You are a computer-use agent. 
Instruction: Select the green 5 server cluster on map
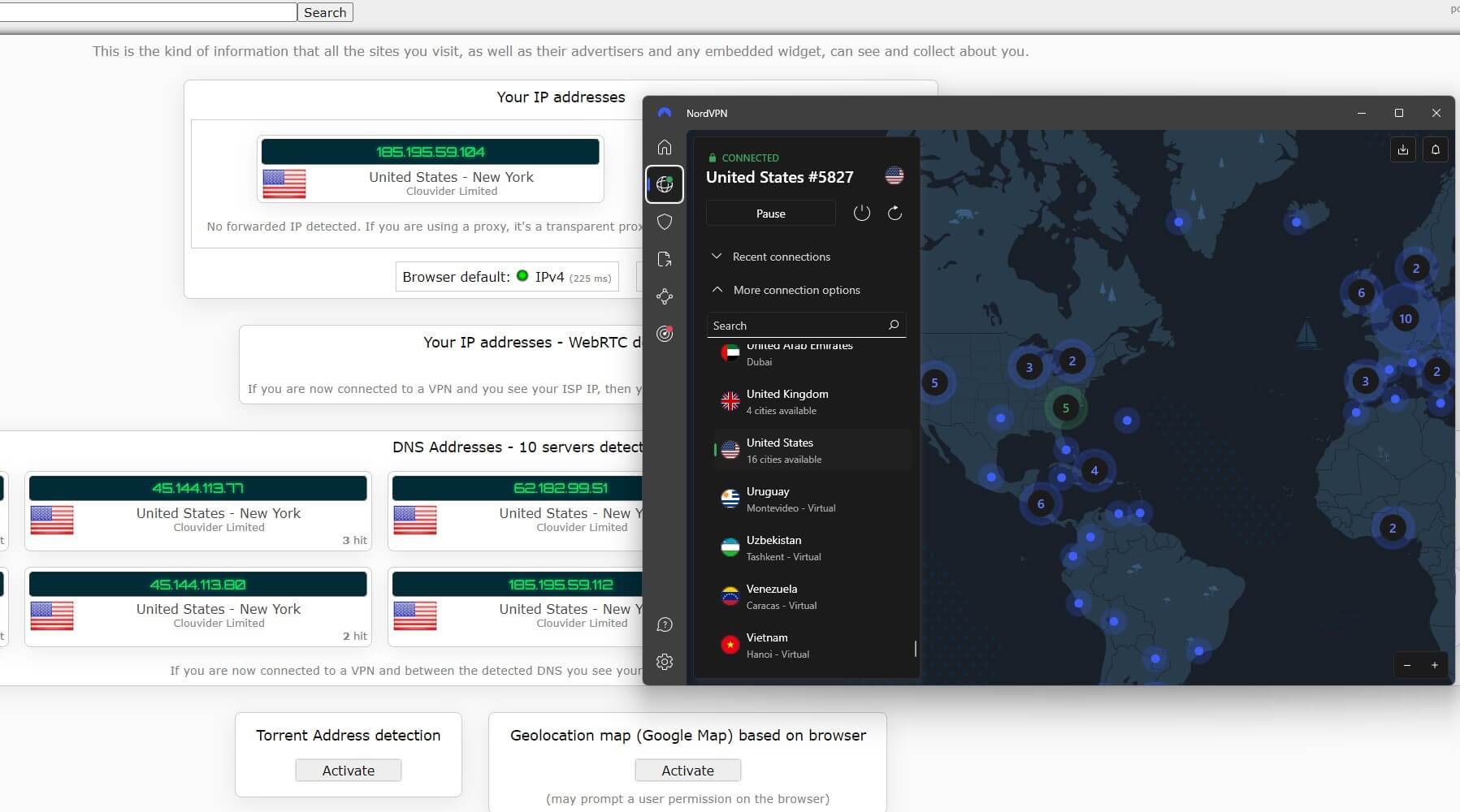(x=1066, y=408)
